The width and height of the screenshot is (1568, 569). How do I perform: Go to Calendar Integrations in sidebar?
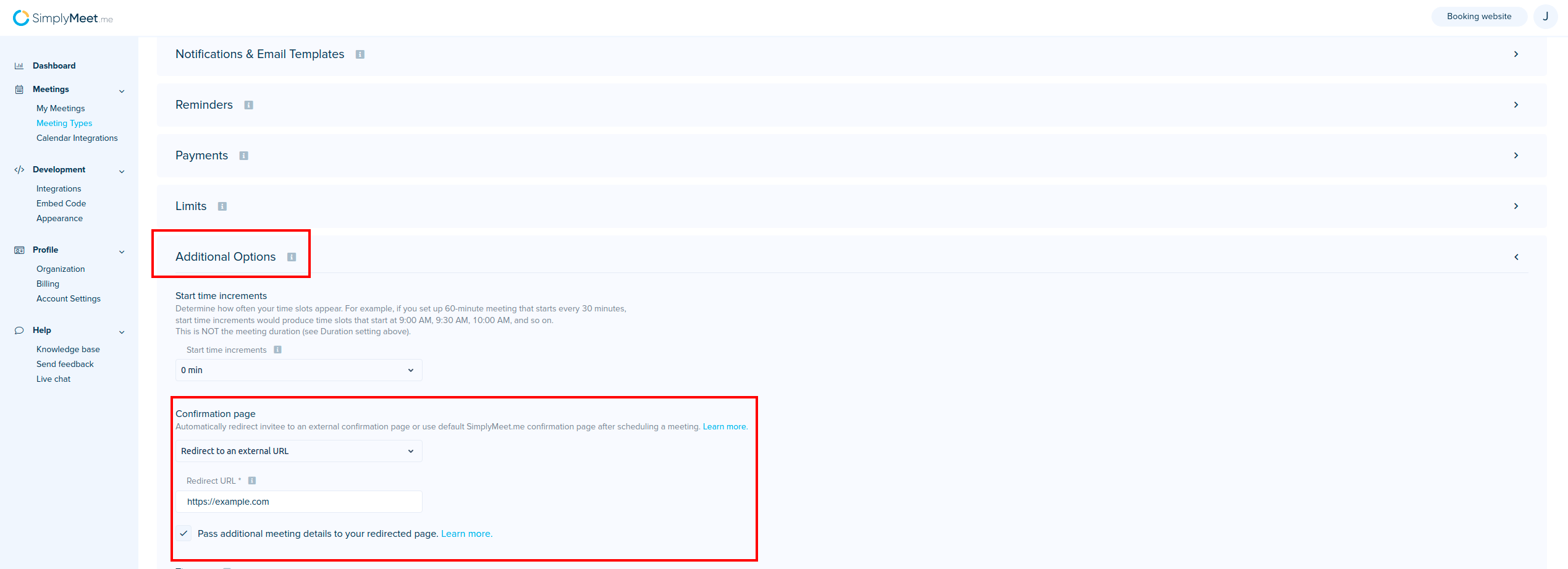point(77,138)
